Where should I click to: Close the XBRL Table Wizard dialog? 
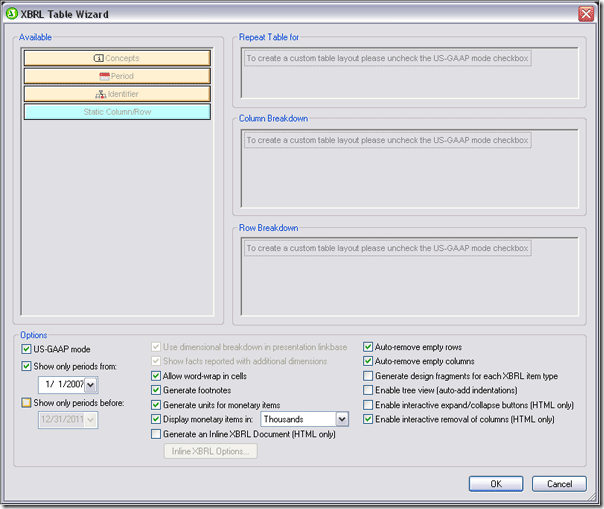586,14
